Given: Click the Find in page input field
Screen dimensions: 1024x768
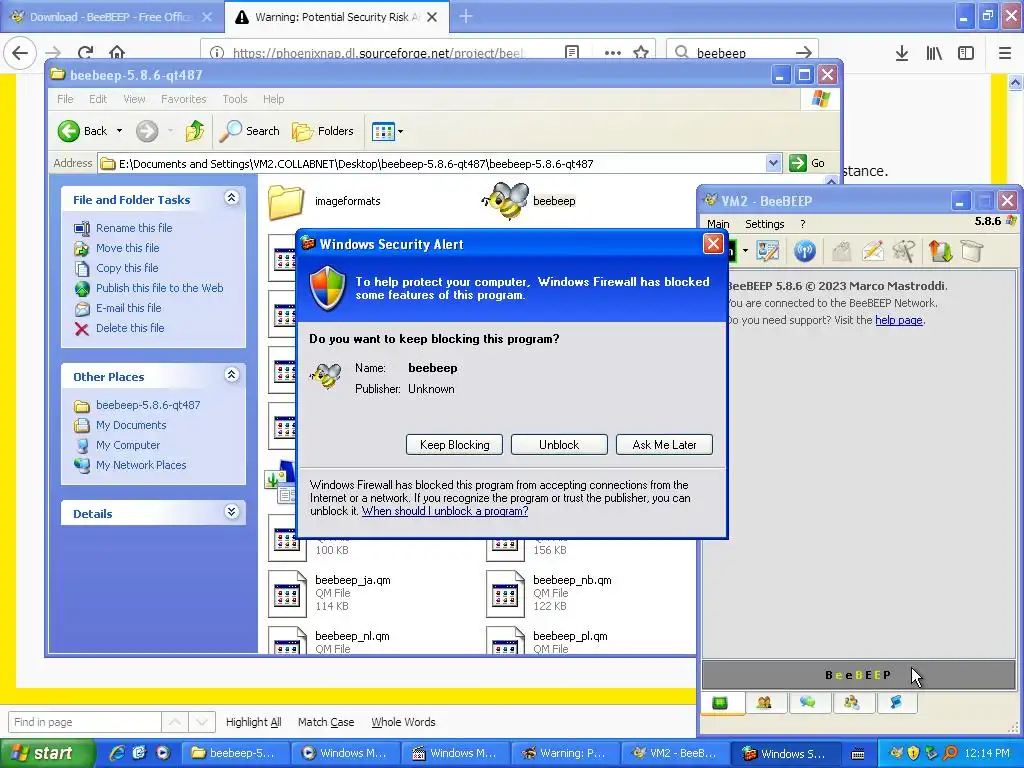Looking at the screenshot, I should click(x=84, y=722).
